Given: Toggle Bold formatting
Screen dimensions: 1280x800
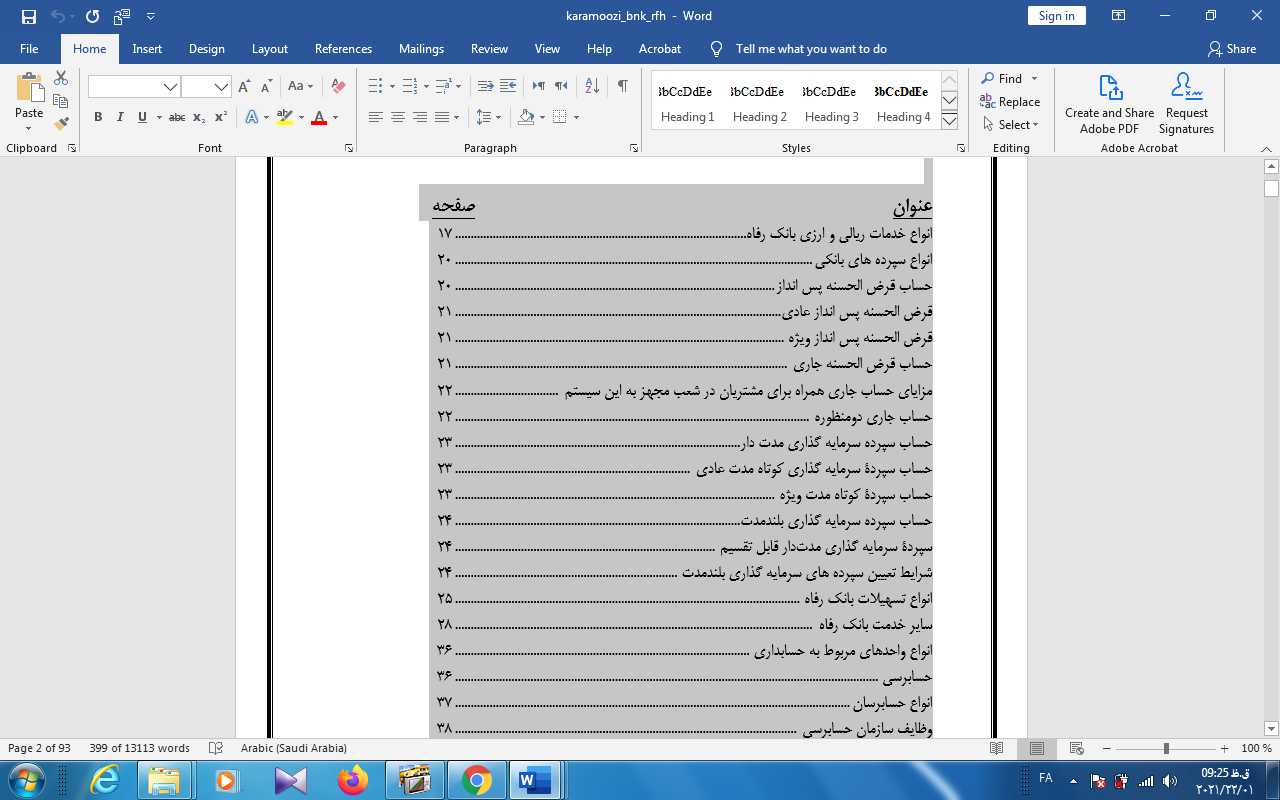Looking at the screenshot, I should click(98, 118).
